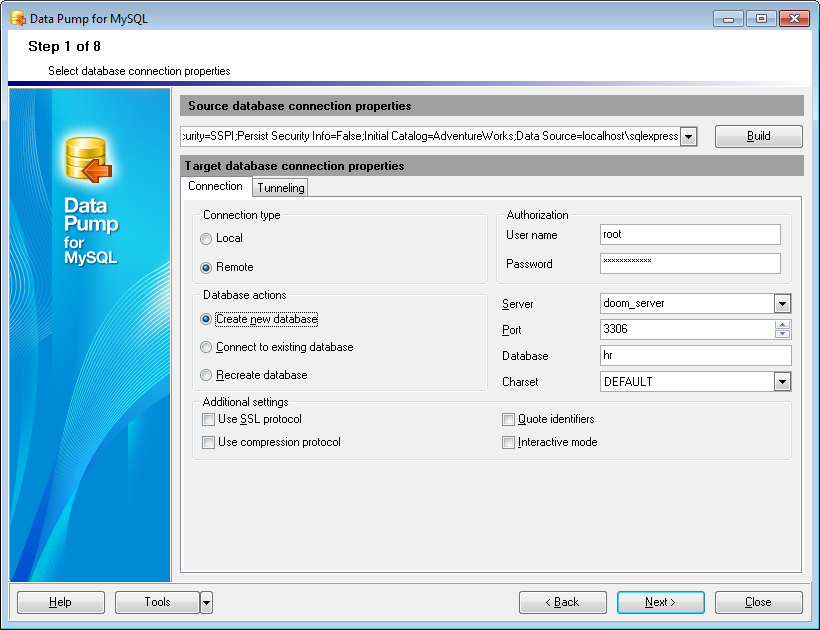Click the Tools button

157,602
